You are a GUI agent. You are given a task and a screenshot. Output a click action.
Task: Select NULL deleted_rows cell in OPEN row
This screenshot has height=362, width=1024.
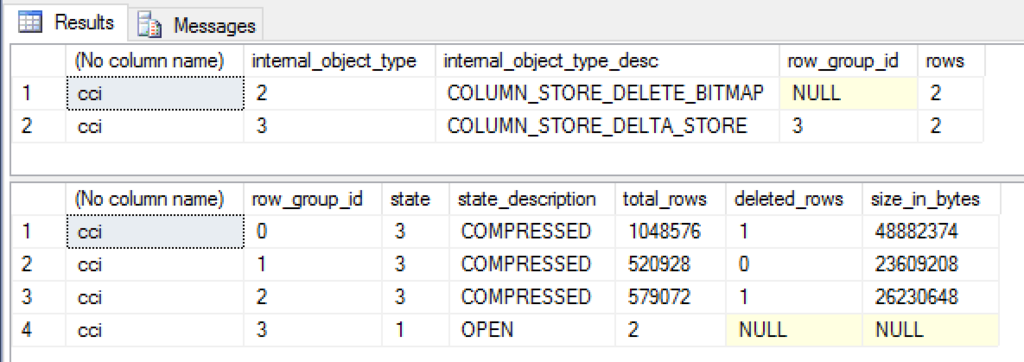(794, 329)
